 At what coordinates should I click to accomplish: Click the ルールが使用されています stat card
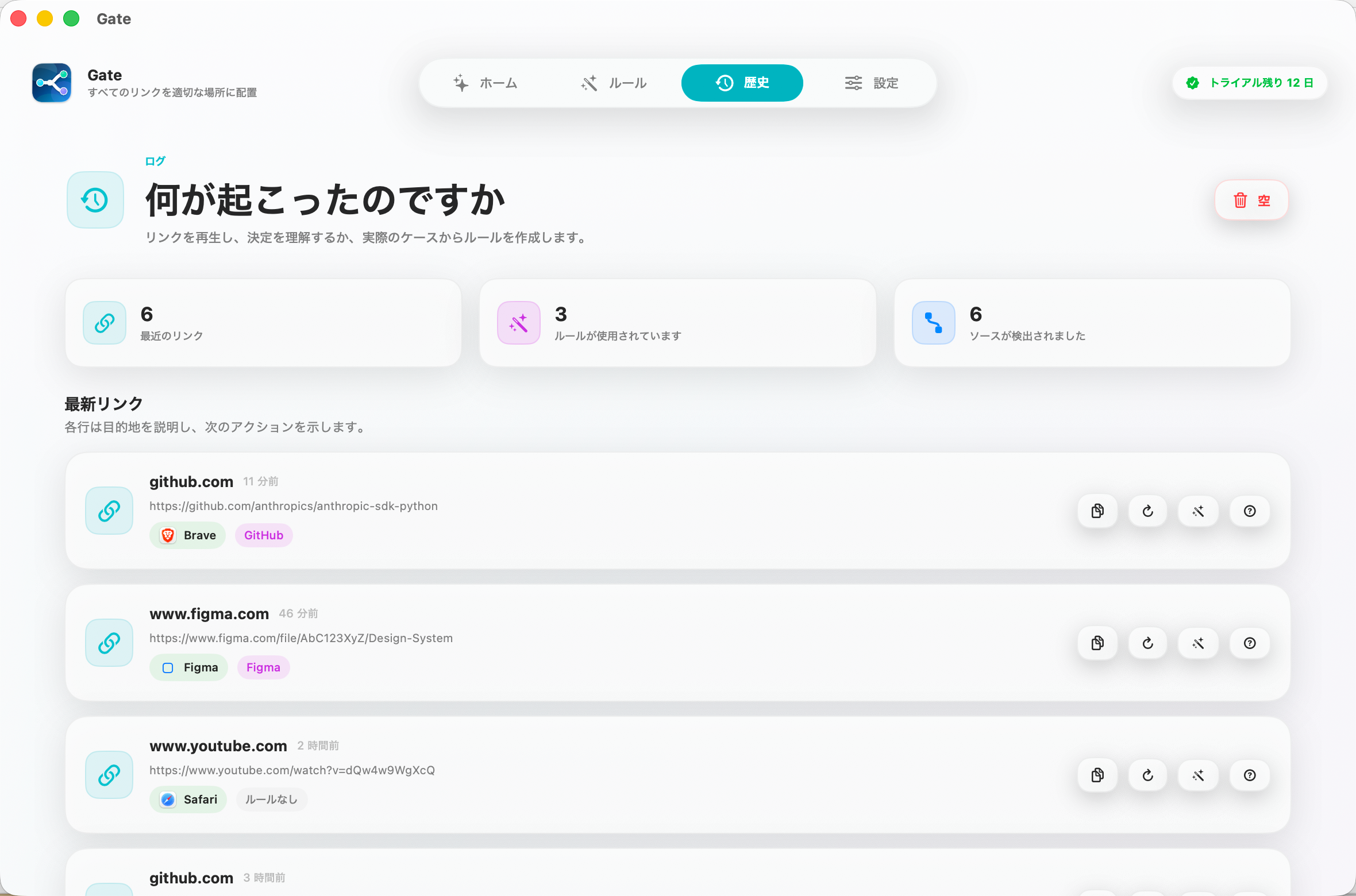[678, 323]
